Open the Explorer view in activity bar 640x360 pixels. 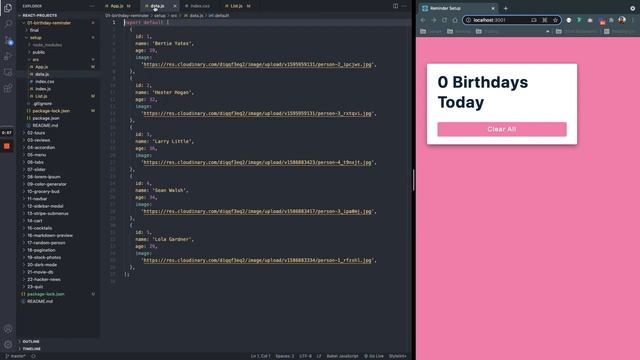pos(8,8)
